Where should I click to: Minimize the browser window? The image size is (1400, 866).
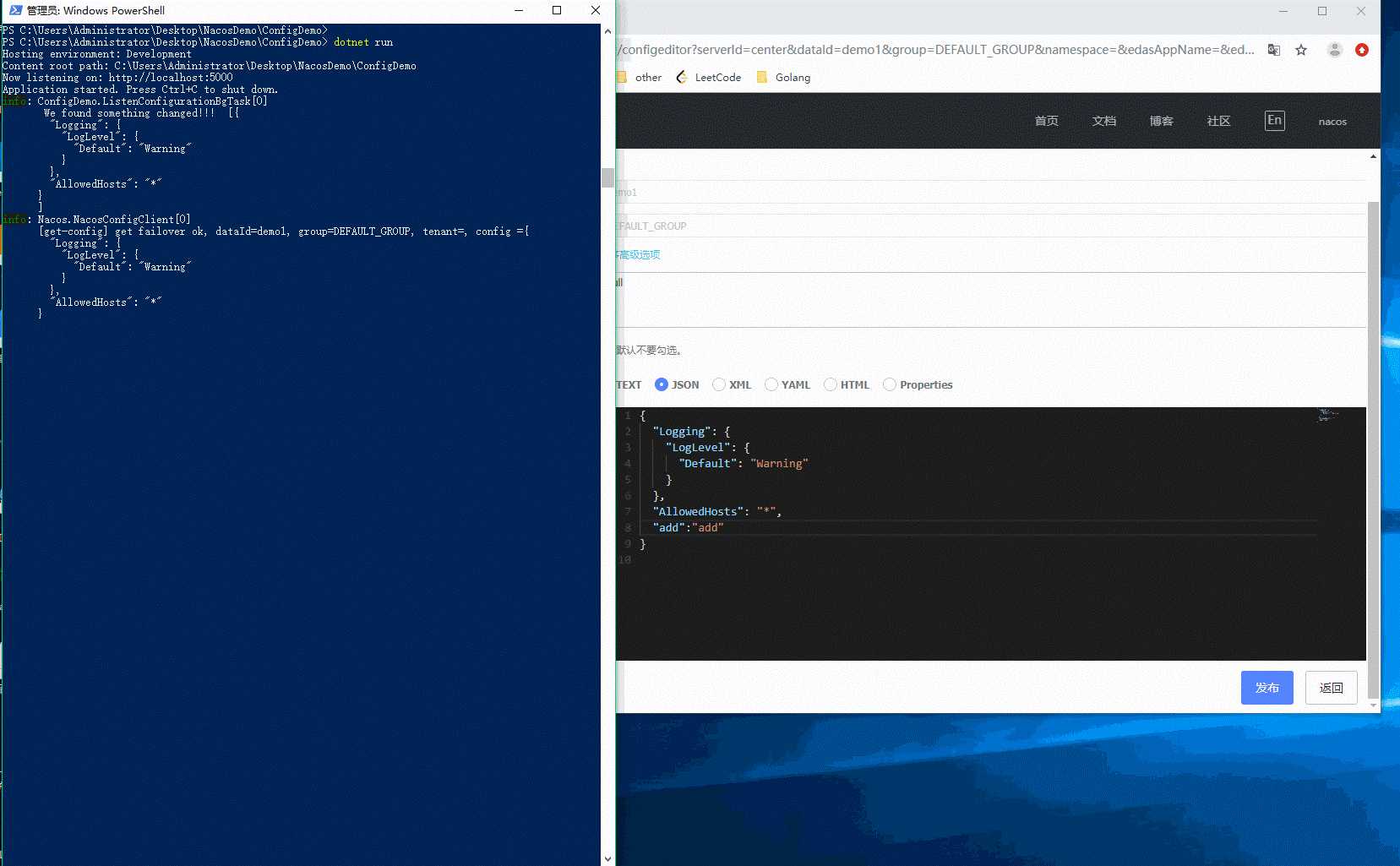pos(1283,11)
